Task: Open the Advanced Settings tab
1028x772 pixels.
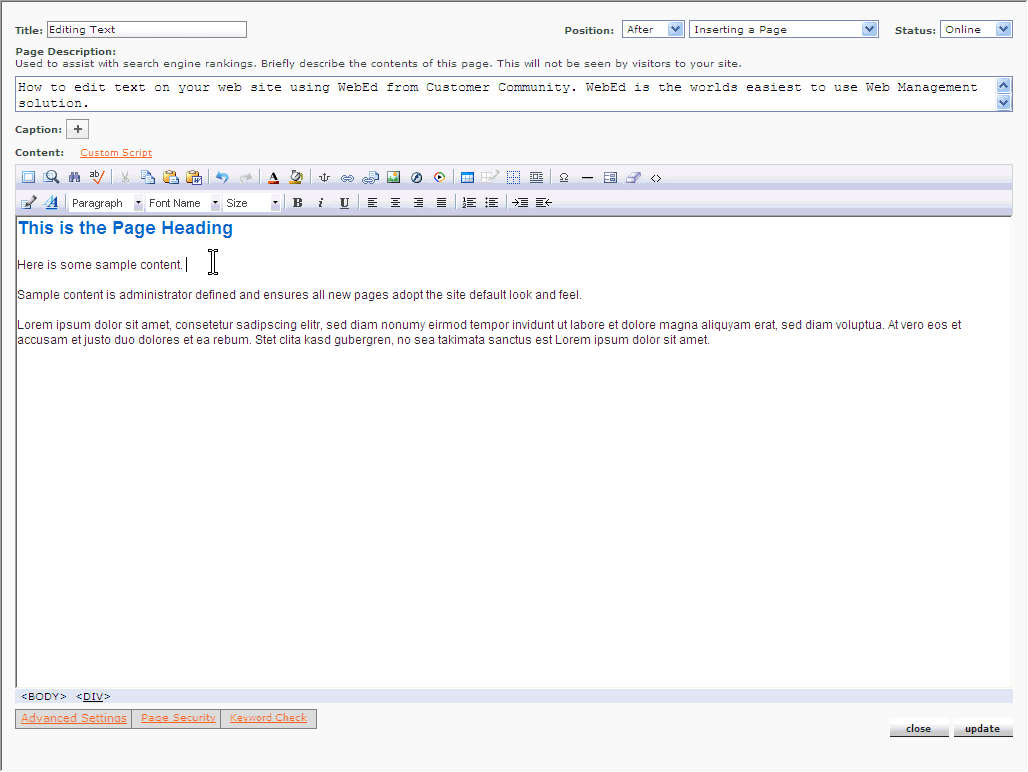Action: (x=73, y=718)
